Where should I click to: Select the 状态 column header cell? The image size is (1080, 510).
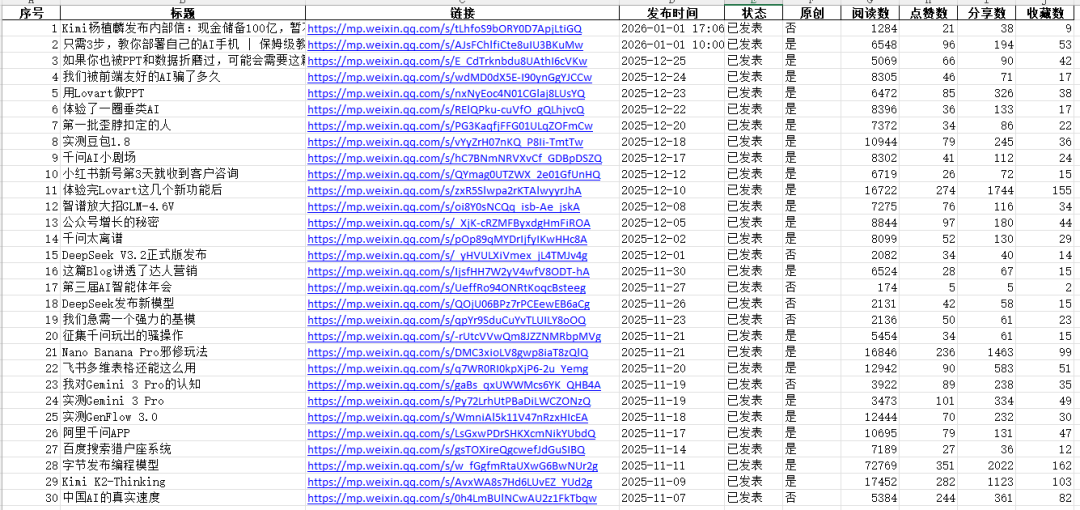(746, 12)
